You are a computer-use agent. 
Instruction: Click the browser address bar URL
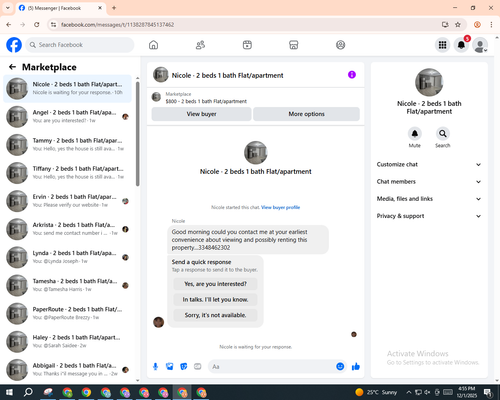(117, 25)
